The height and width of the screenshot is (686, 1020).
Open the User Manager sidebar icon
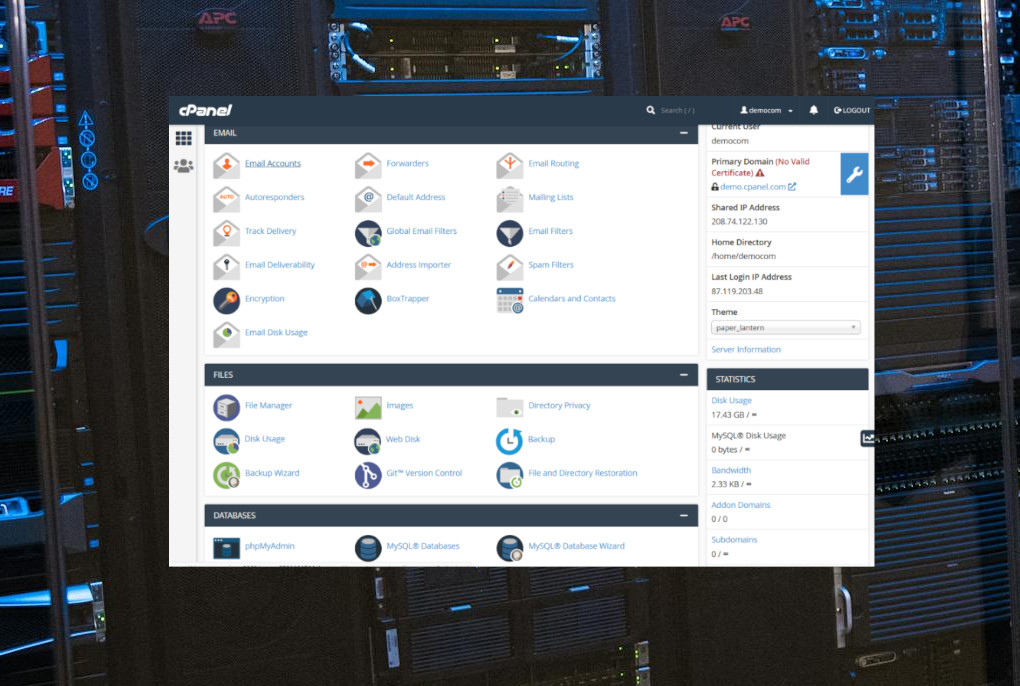point(183,166)
